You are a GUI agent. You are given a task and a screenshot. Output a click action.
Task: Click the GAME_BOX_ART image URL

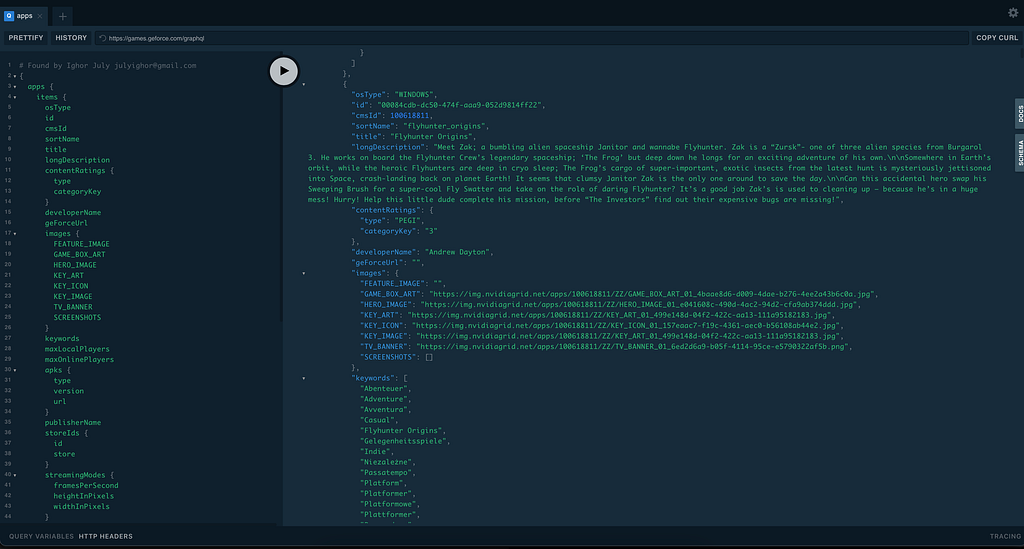click(x=651, y=294)
